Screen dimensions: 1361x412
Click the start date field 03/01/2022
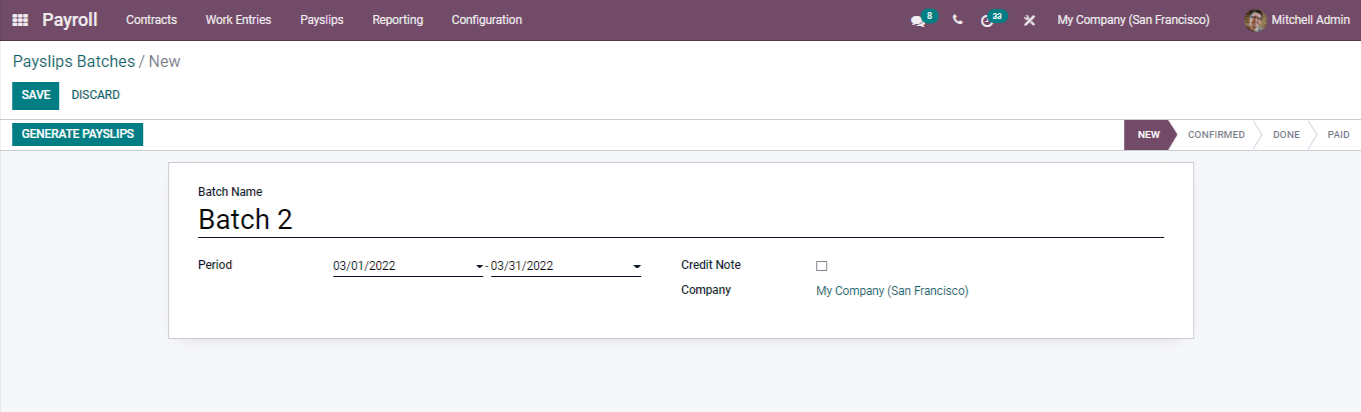point(408,266)
